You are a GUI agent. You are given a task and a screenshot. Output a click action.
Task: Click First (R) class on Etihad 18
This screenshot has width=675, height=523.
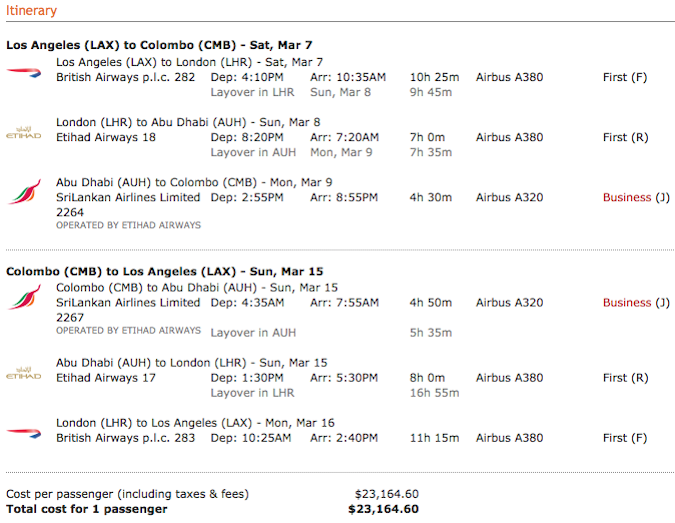(625, 137)
